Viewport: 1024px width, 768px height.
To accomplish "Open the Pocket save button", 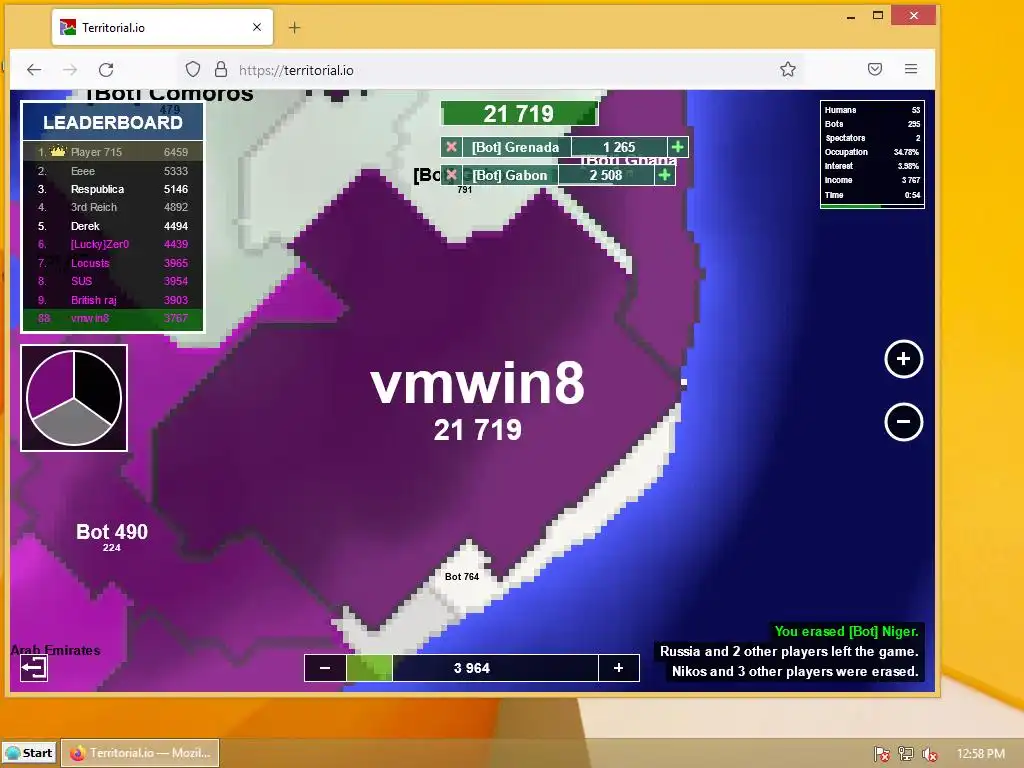I will pos(875,69).
